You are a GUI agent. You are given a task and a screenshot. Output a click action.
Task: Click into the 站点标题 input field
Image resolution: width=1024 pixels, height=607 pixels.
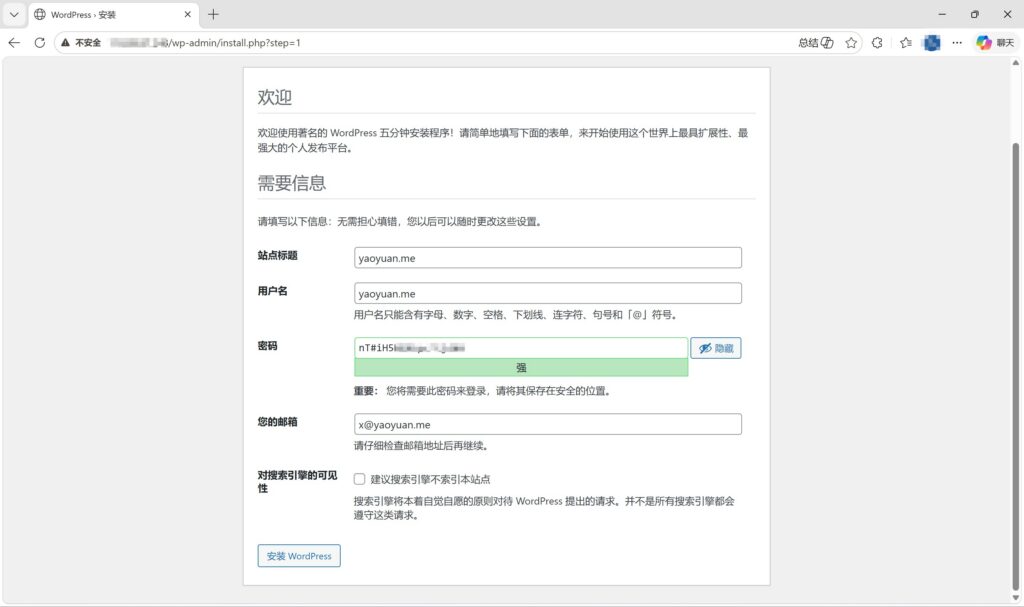coord(547,258)
